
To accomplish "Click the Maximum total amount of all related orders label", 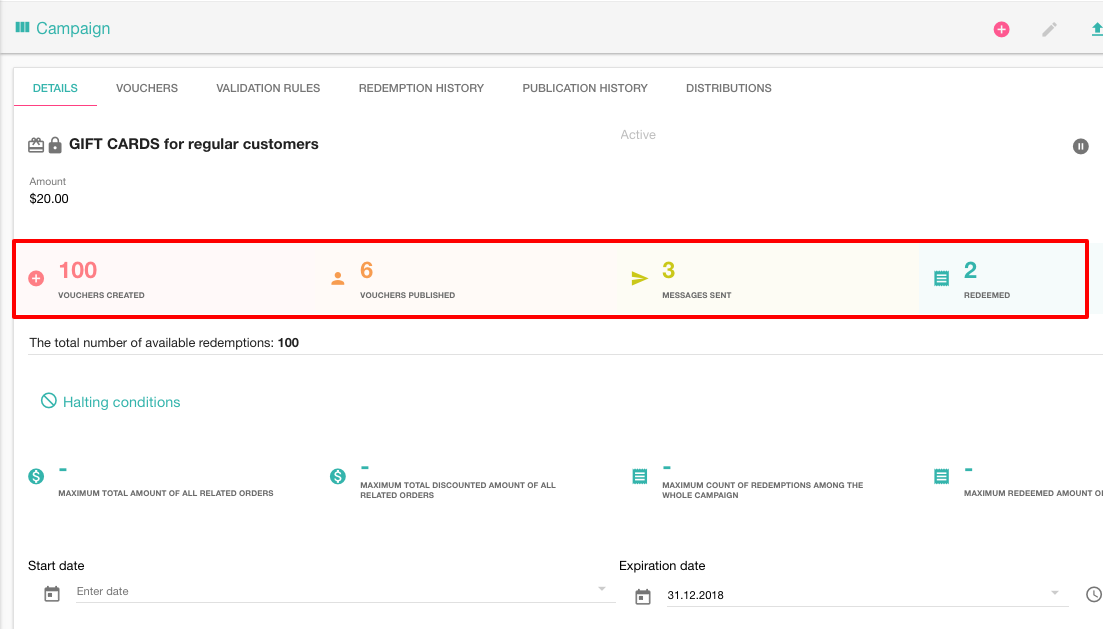I will [x=166, y=493].
